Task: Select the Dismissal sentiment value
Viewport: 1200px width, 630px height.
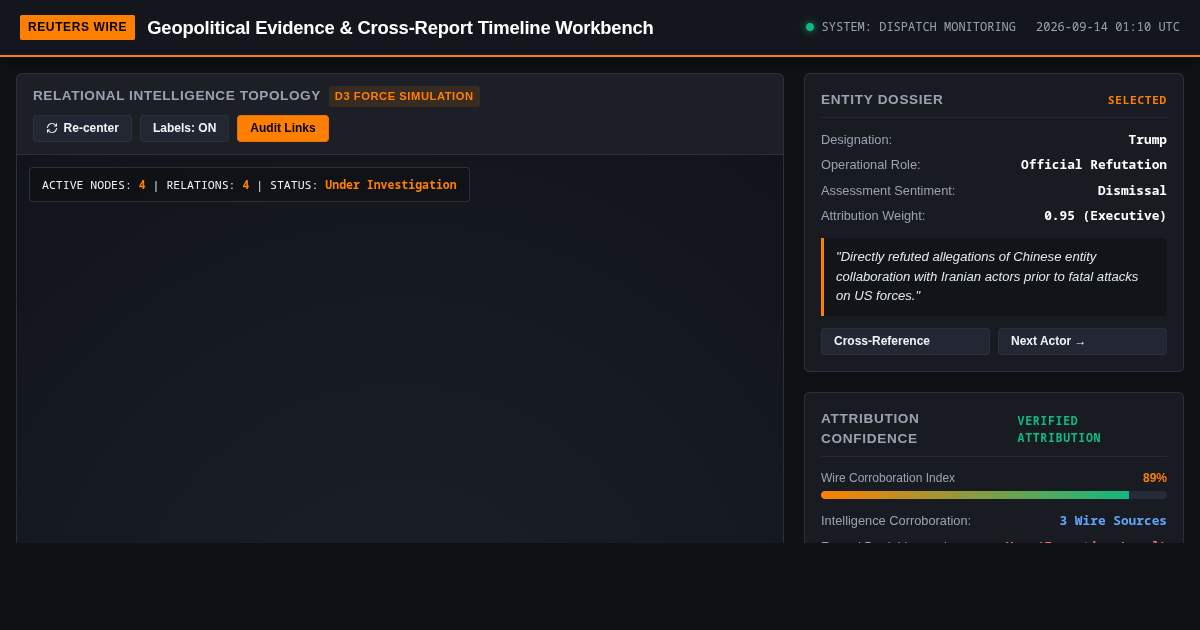Action: click(1132, 190)
